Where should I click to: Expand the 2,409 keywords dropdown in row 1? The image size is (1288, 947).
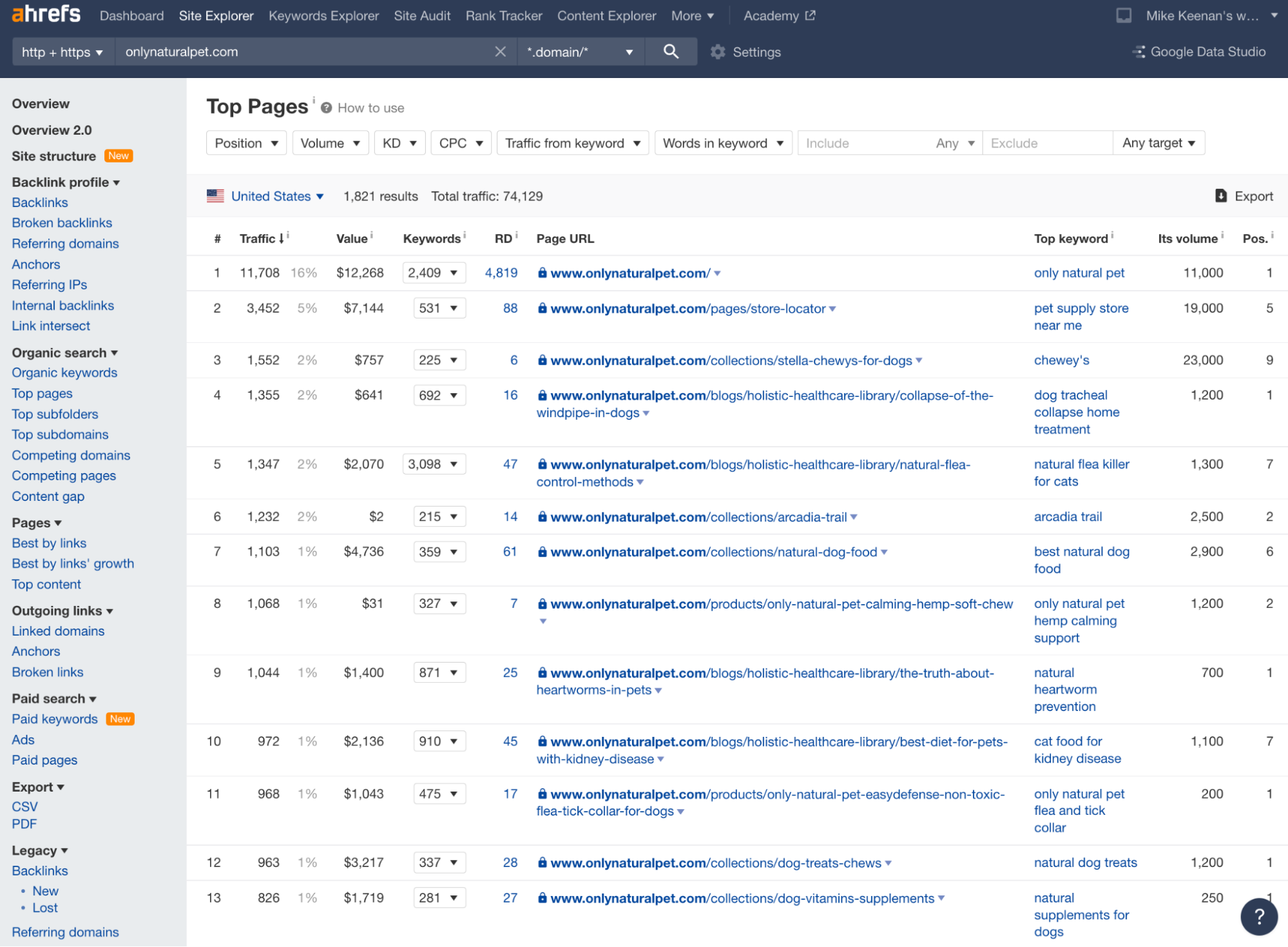pyautogui.click(x=434, y=273)
